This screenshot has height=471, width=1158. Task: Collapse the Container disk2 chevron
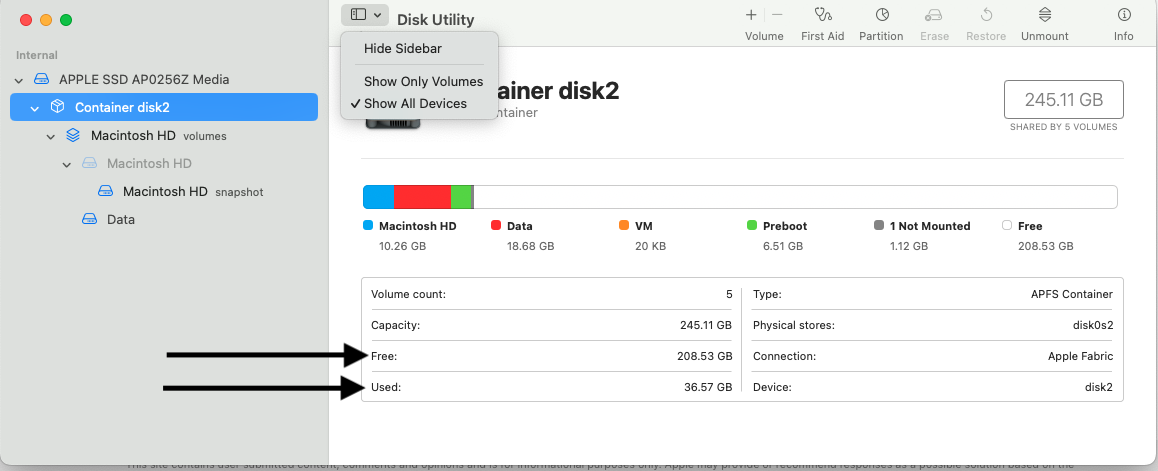(x=35, y=108)
